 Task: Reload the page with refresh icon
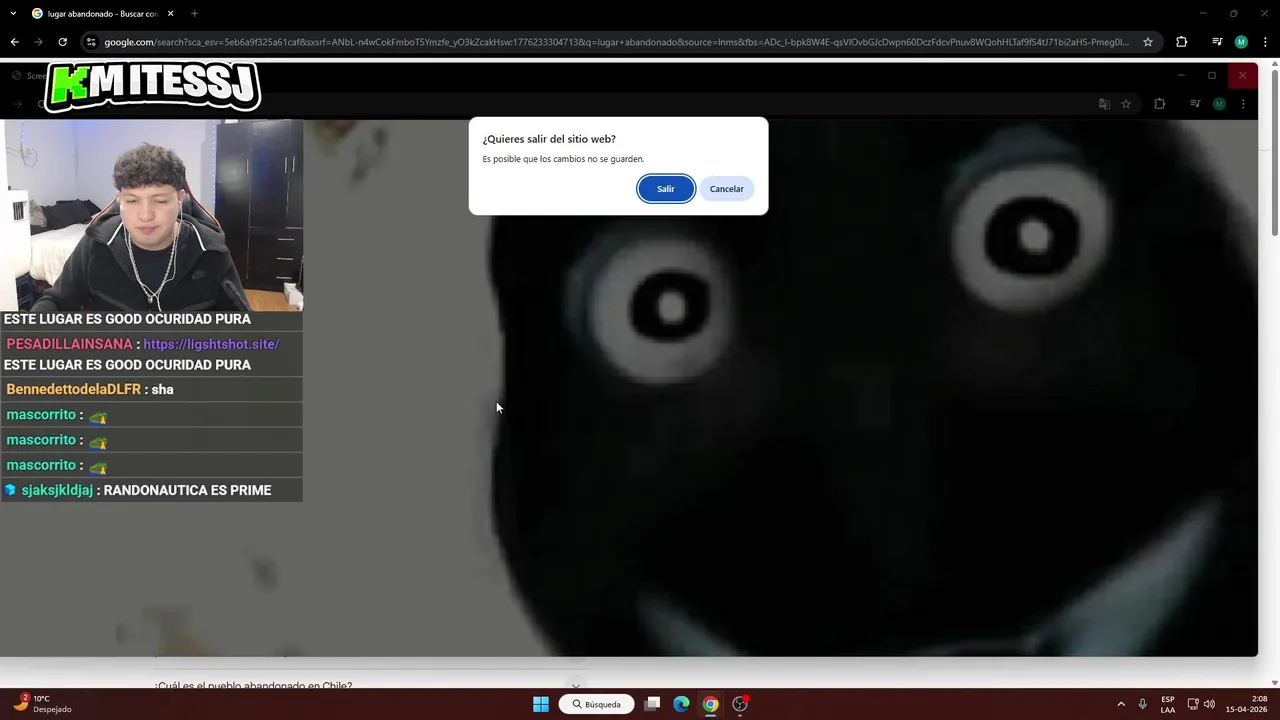[62, 42]
